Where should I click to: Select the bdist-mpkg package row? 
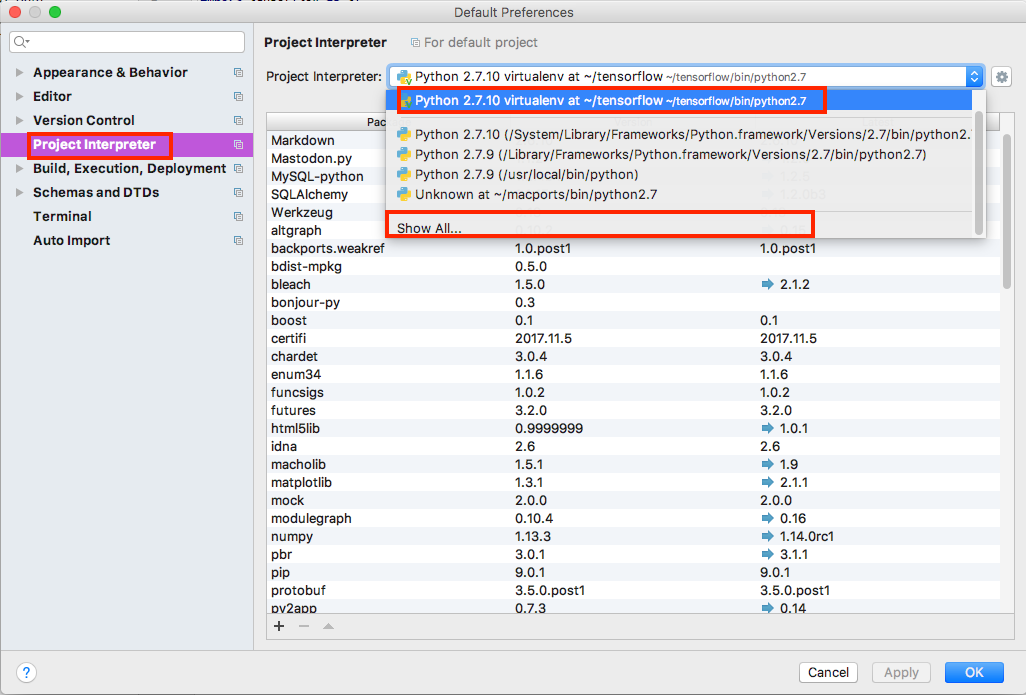633,266
